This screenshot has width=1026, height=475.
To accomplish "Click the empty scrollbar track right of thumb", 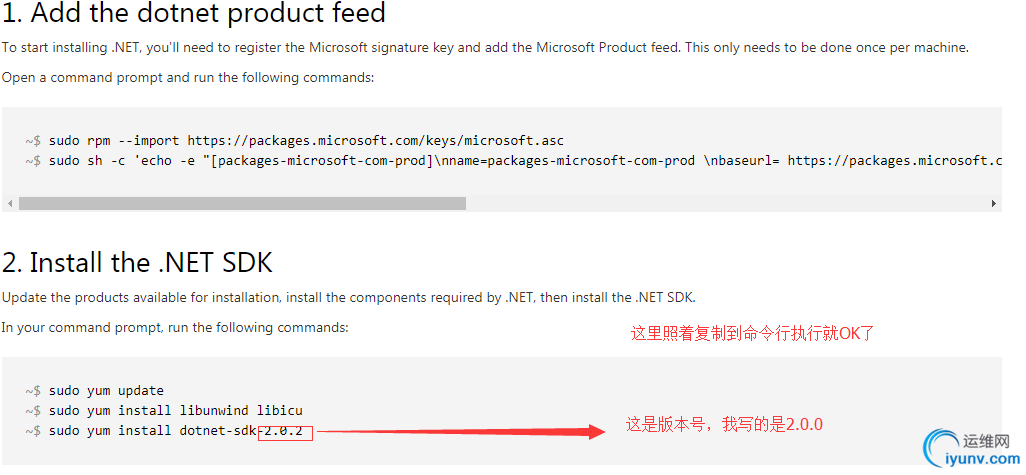I will point(726,203).
